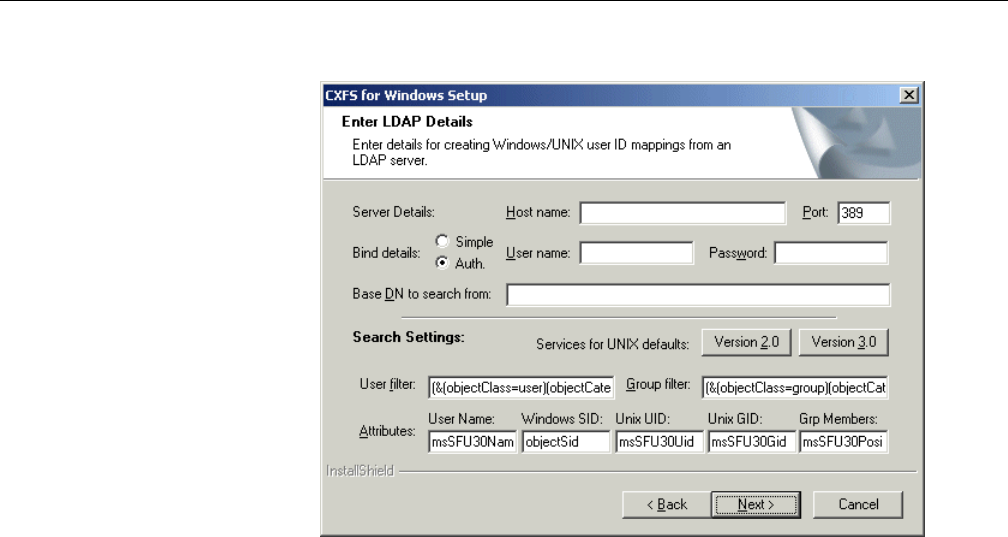This screenshot has width=1008, height=537.
Task: Edit the Grp Members attribute field
Action: pyautogui.click(x=843, y=442)
